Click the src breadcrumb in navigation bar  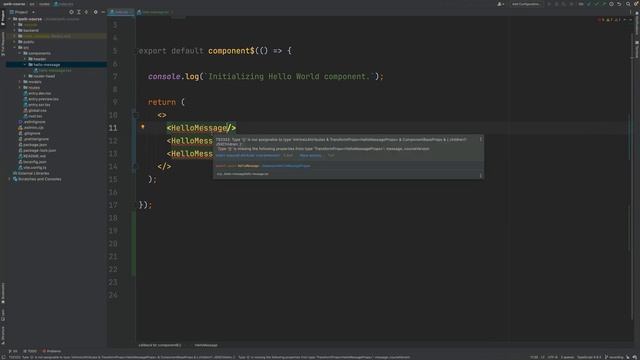[32, 4]
